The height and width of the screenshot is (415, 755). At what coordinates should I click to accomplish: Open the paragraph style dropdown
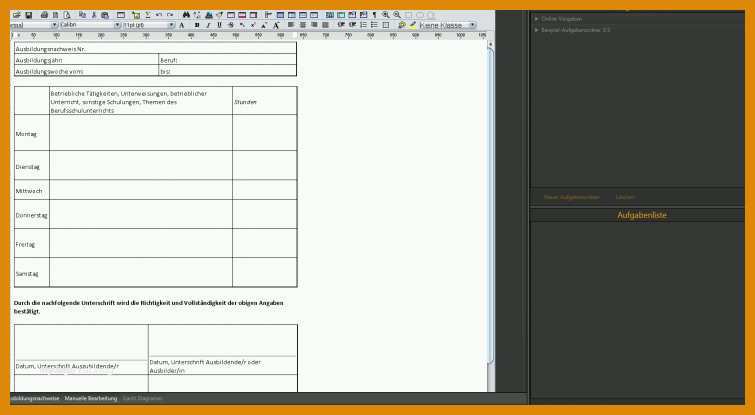[34, 25]
